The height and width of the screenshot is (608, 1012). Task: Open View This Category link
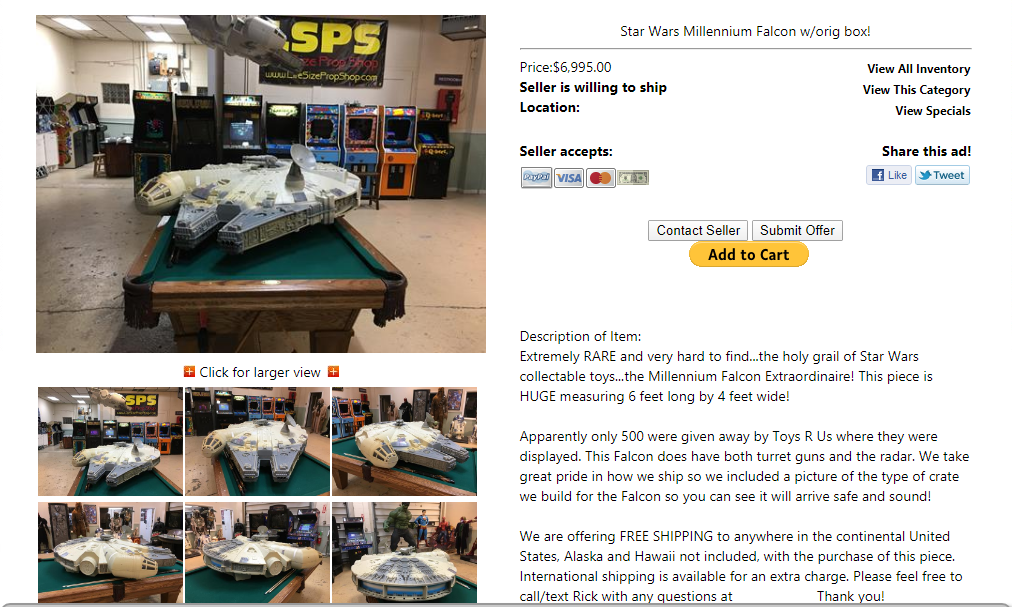click(916, 90)
